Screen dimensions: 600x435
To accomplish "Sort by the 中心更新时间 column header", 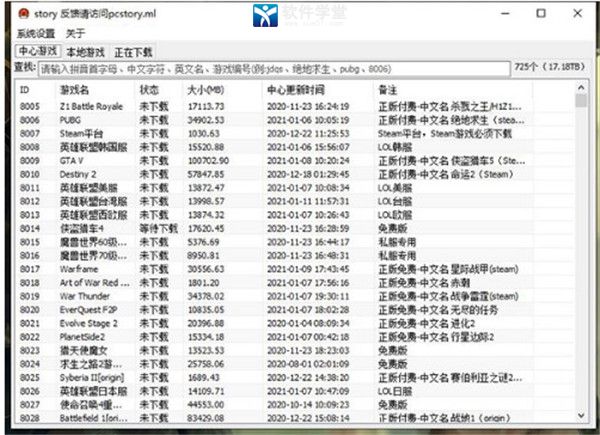I will [296, 90].
